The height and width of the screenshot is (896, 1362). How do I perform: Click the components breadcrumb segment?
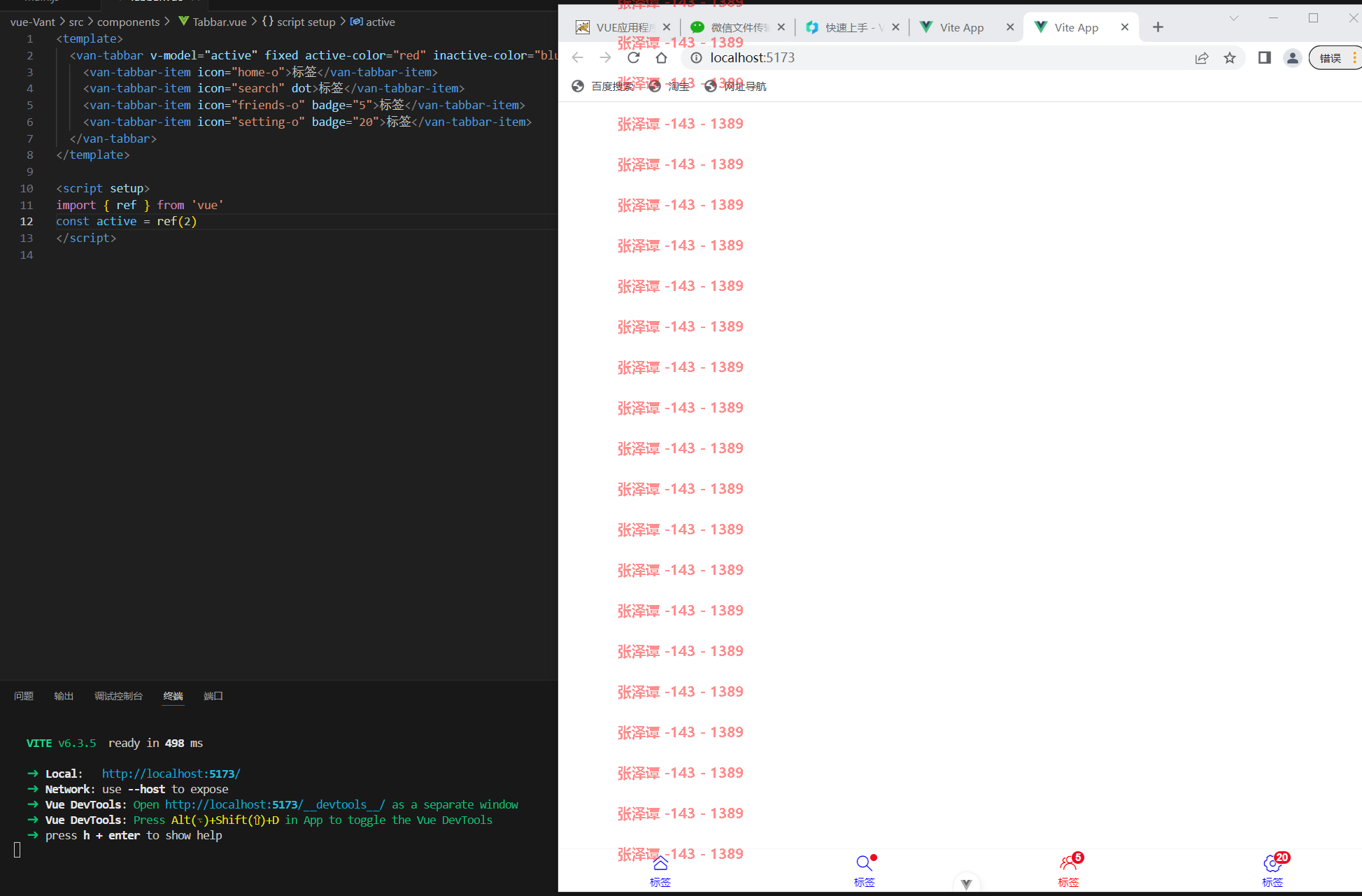(x=129, y=22)
